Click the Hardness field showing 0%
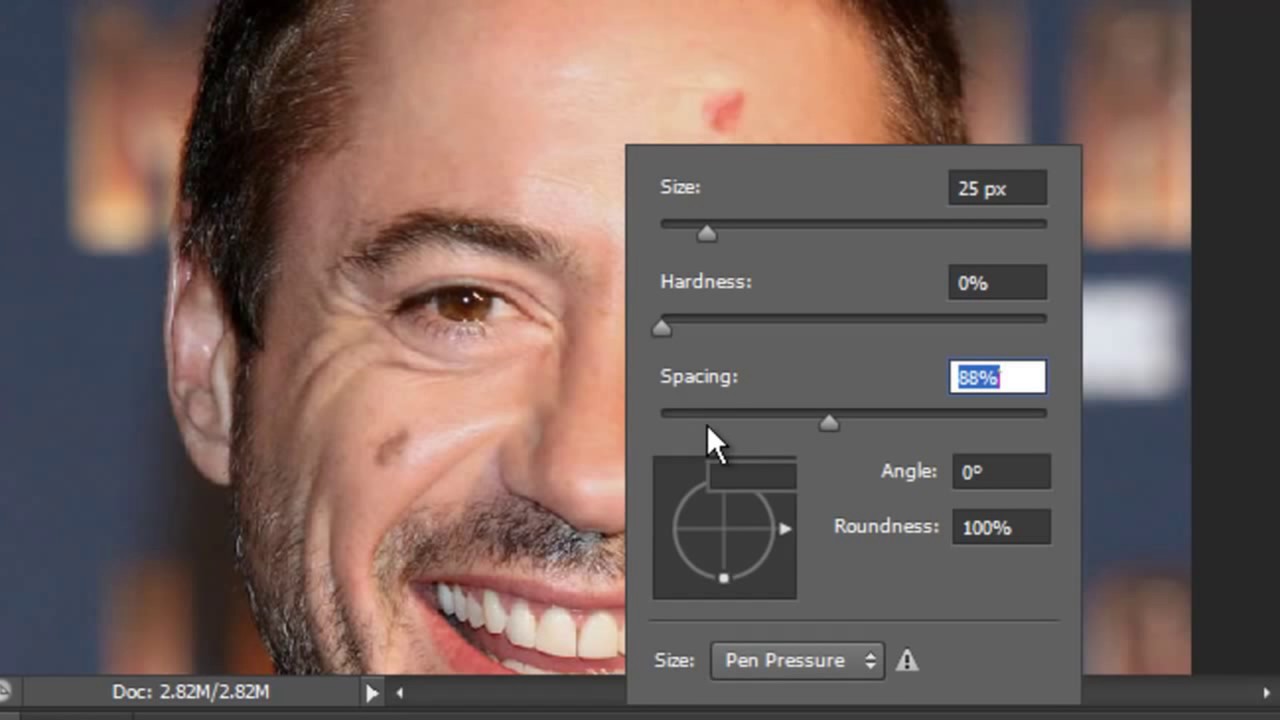The height and width of the screenshot is (720, 1280). point(997,283)
